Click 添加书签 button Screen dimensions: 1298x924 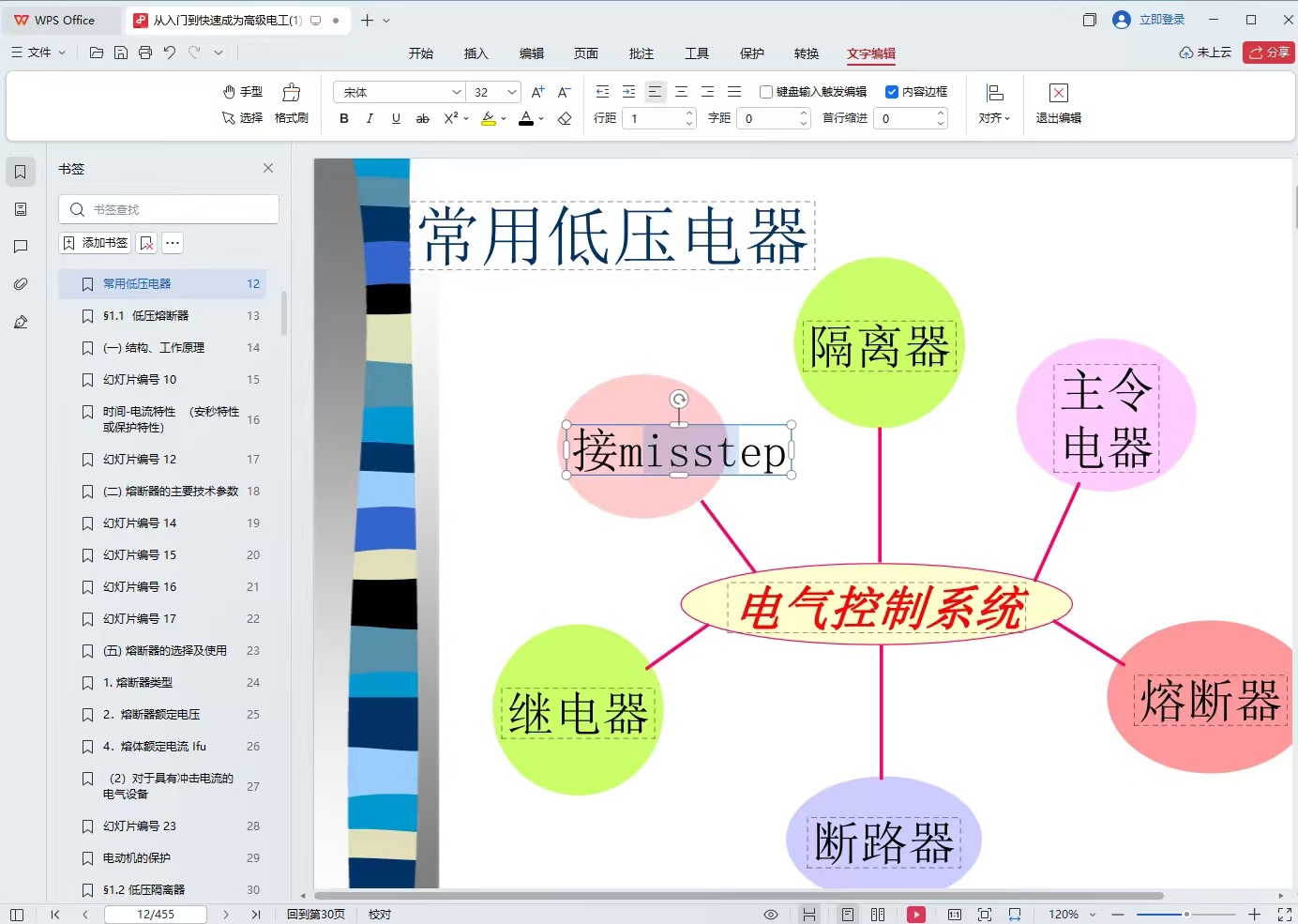[x=96, y=243]
